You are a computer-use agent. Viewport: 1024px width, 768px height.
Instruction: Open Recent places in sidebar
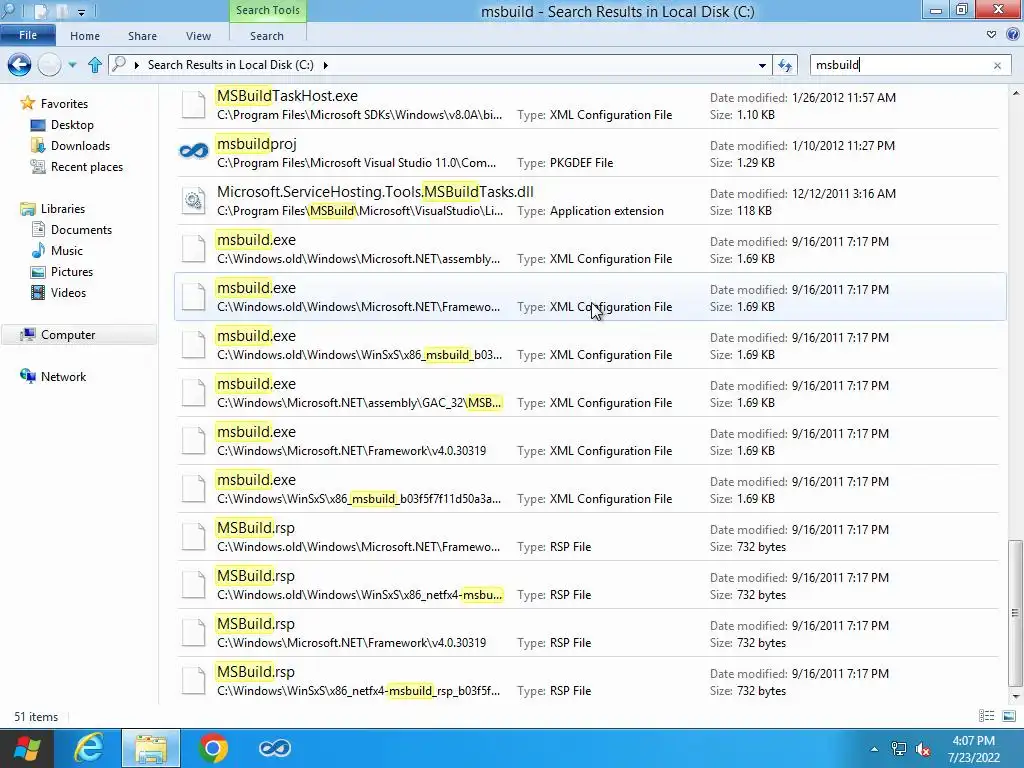coord(86,167)
